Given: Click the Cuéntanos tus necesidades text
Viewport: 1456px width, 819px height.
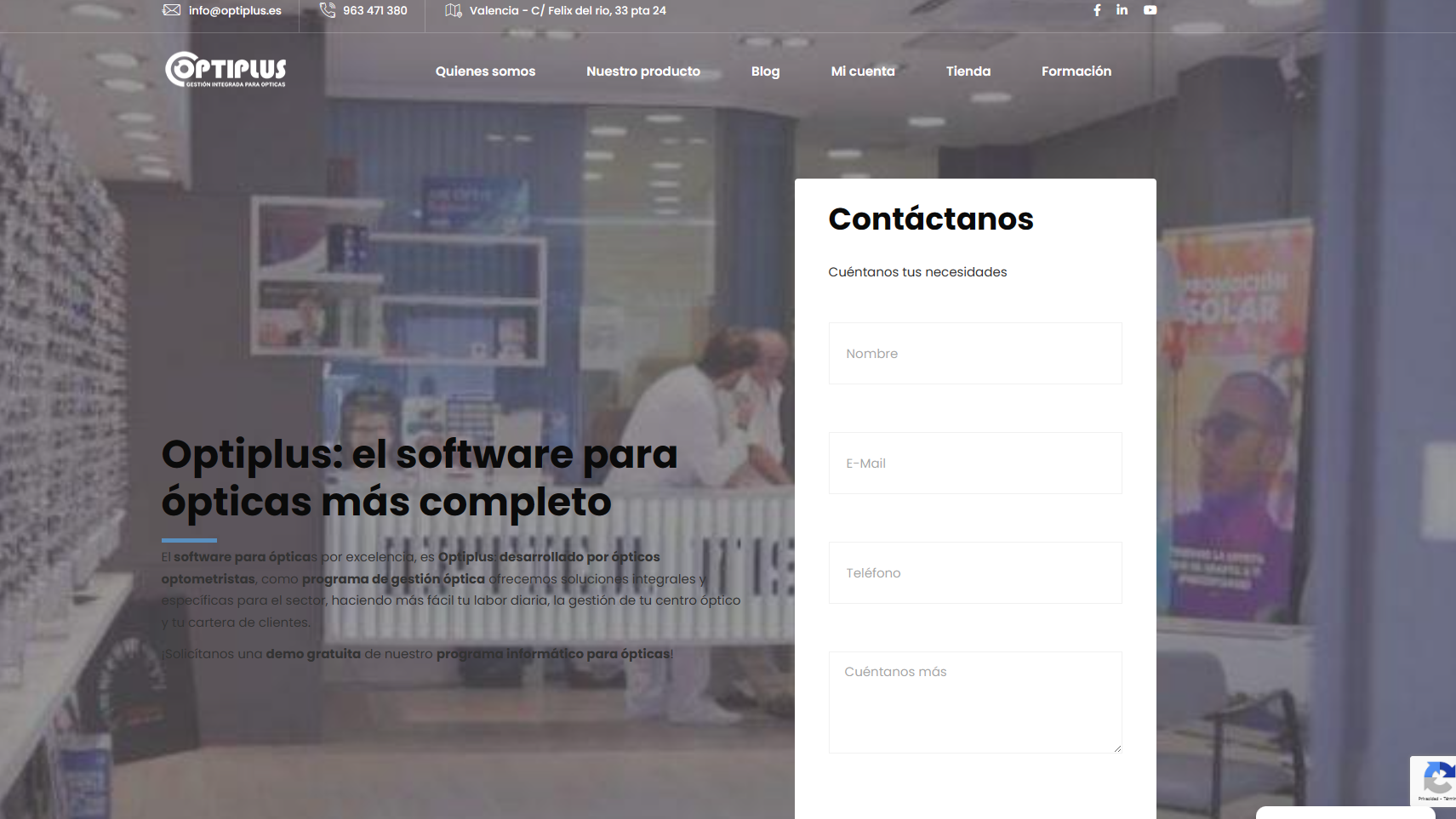Looking at the screenshot, I should 917,272.
